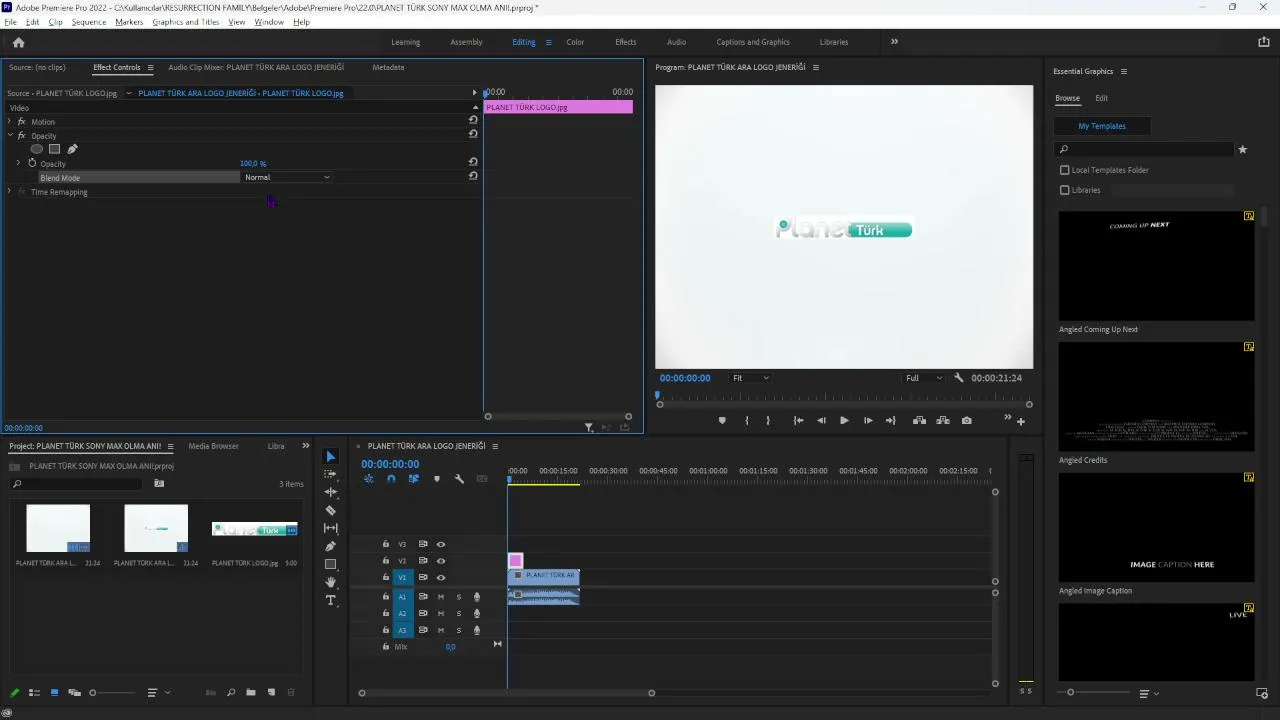Export a frame with the camera icon
Screen dimensions: 1280x720
967,421
